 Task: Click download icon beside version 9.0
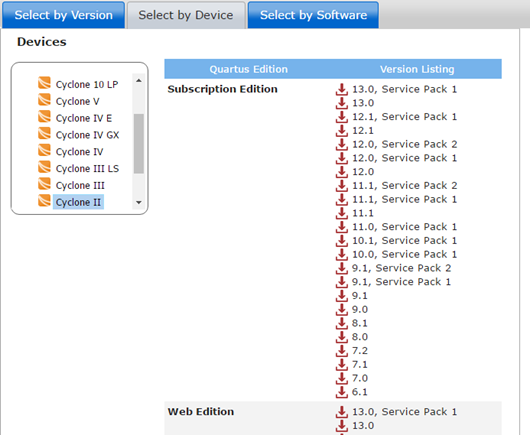[342, 310]
